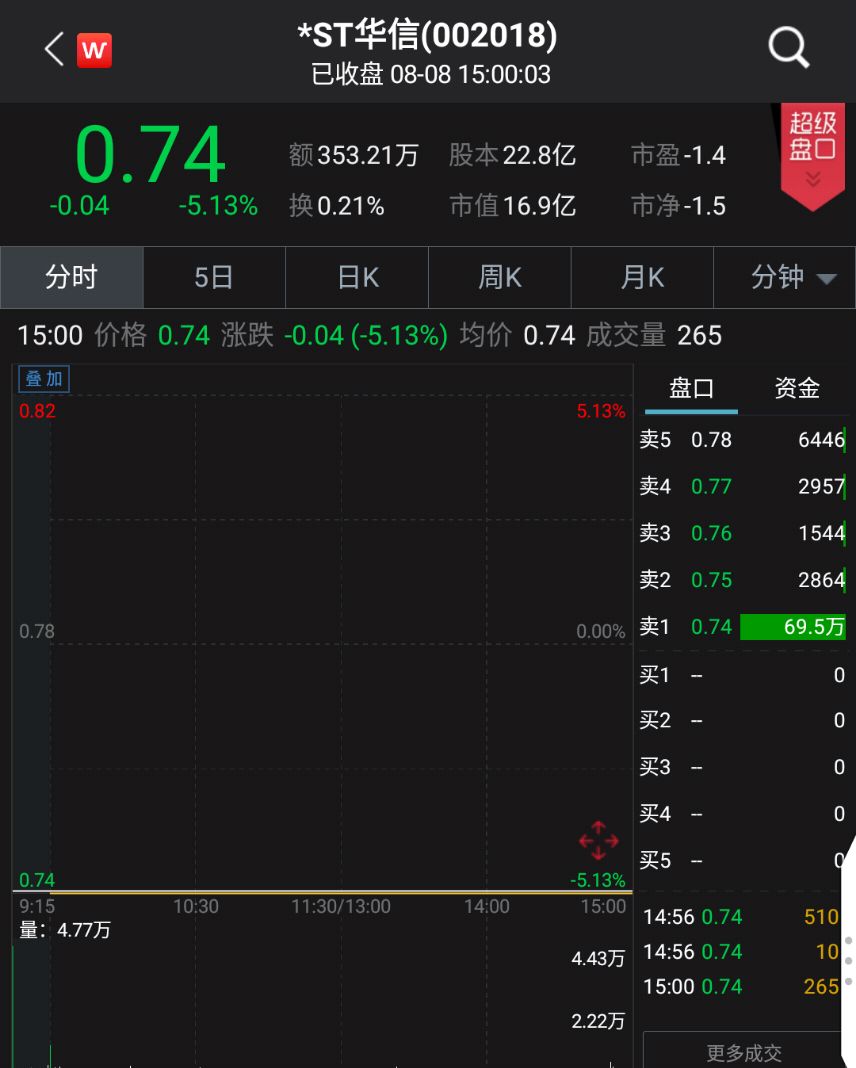The height and width of the screenshot is (1068, 856).
Task: Select the 分时 tab
Action: [x=72, y=277]
